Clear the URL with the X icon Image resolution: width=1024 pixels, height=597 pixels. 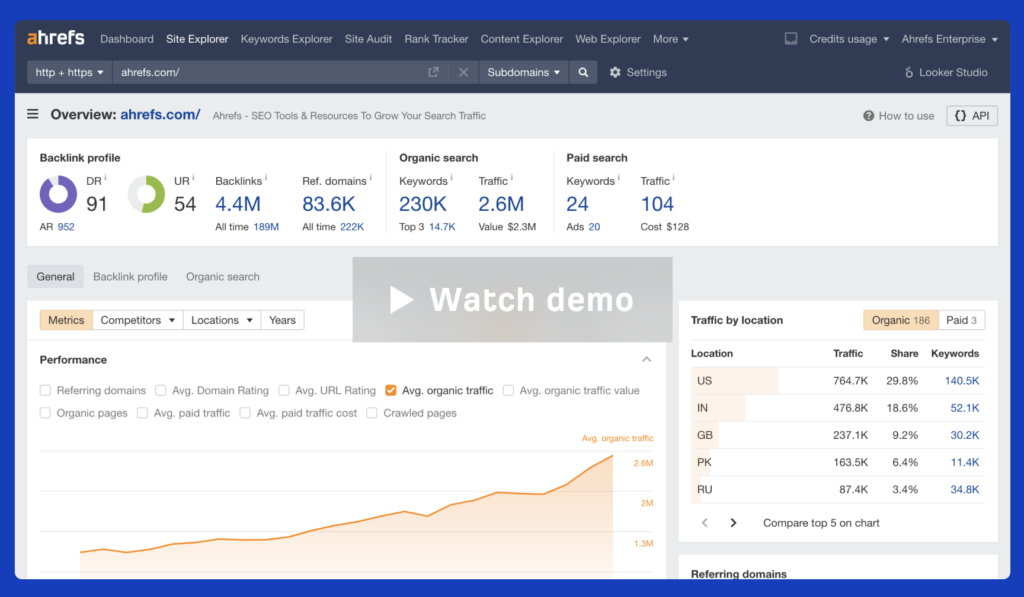(x=463, y=73)
